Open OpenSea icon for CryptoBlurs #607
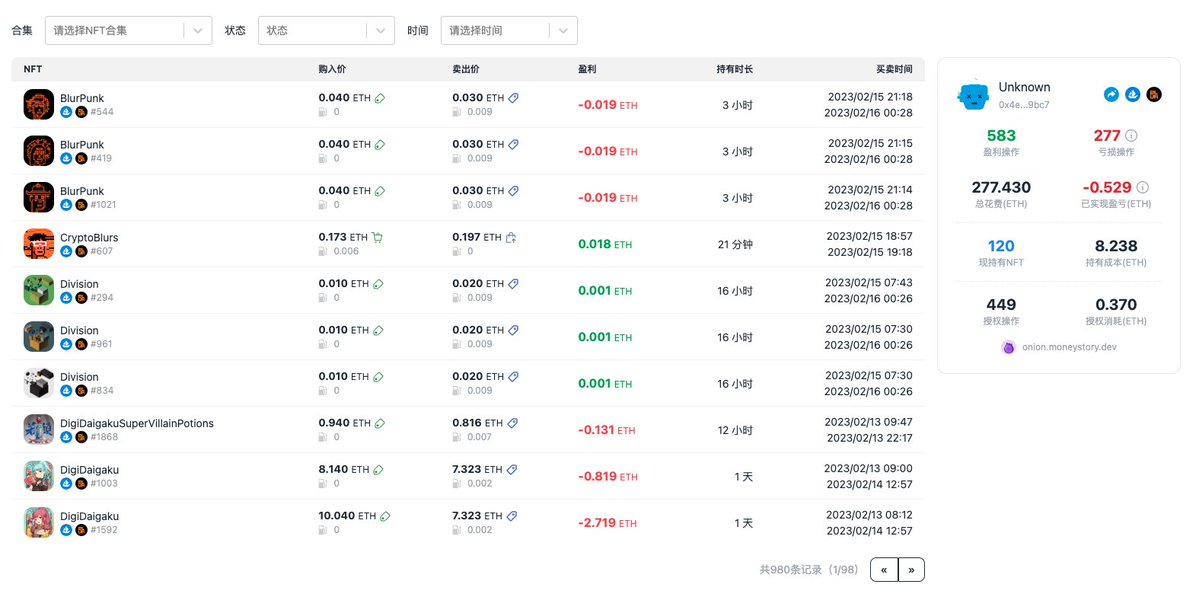This screenshot has width=1199, height=597. point(66,251)
